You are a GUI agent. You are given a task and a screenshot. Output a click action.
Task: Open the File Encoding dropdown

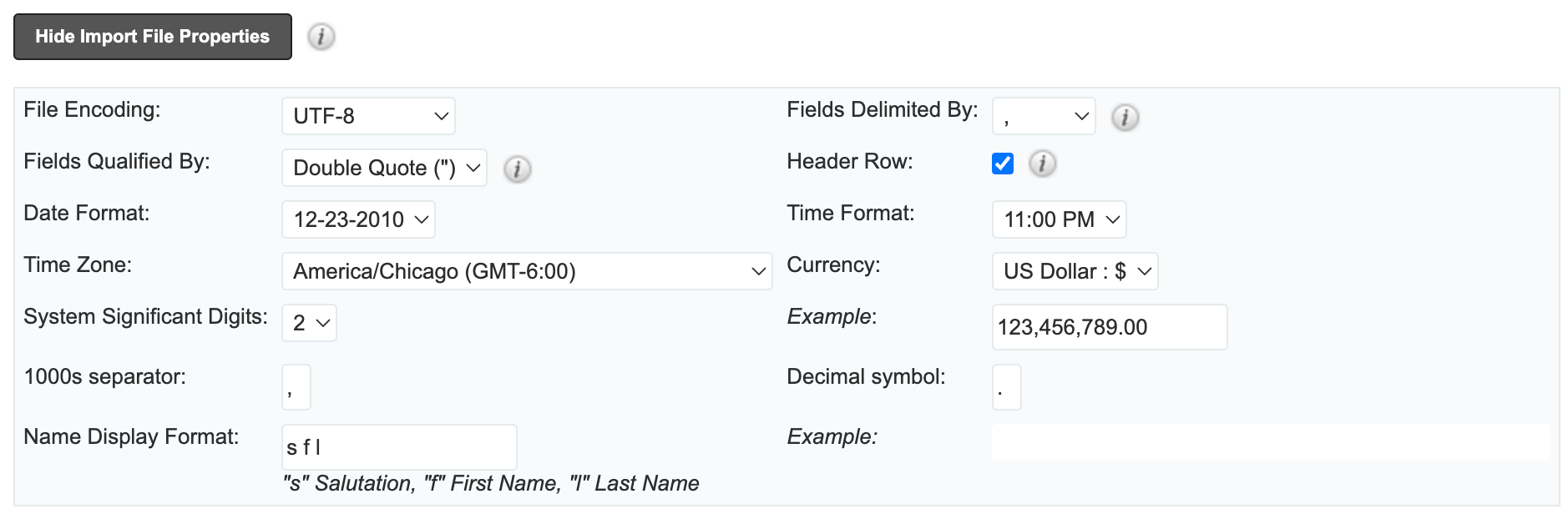[x=367, y=116]
